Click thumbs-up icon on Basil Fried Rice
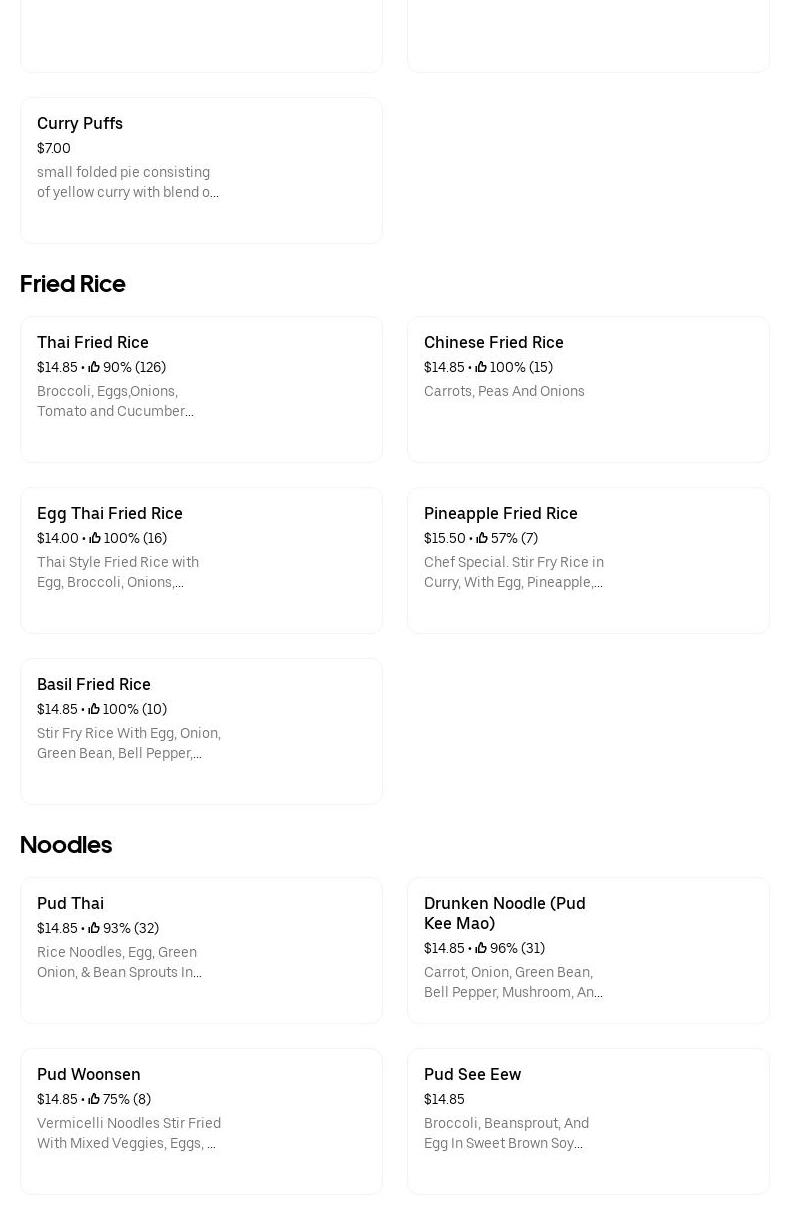Viewport: 804px width, 1213px height. [x=94, y=709]
